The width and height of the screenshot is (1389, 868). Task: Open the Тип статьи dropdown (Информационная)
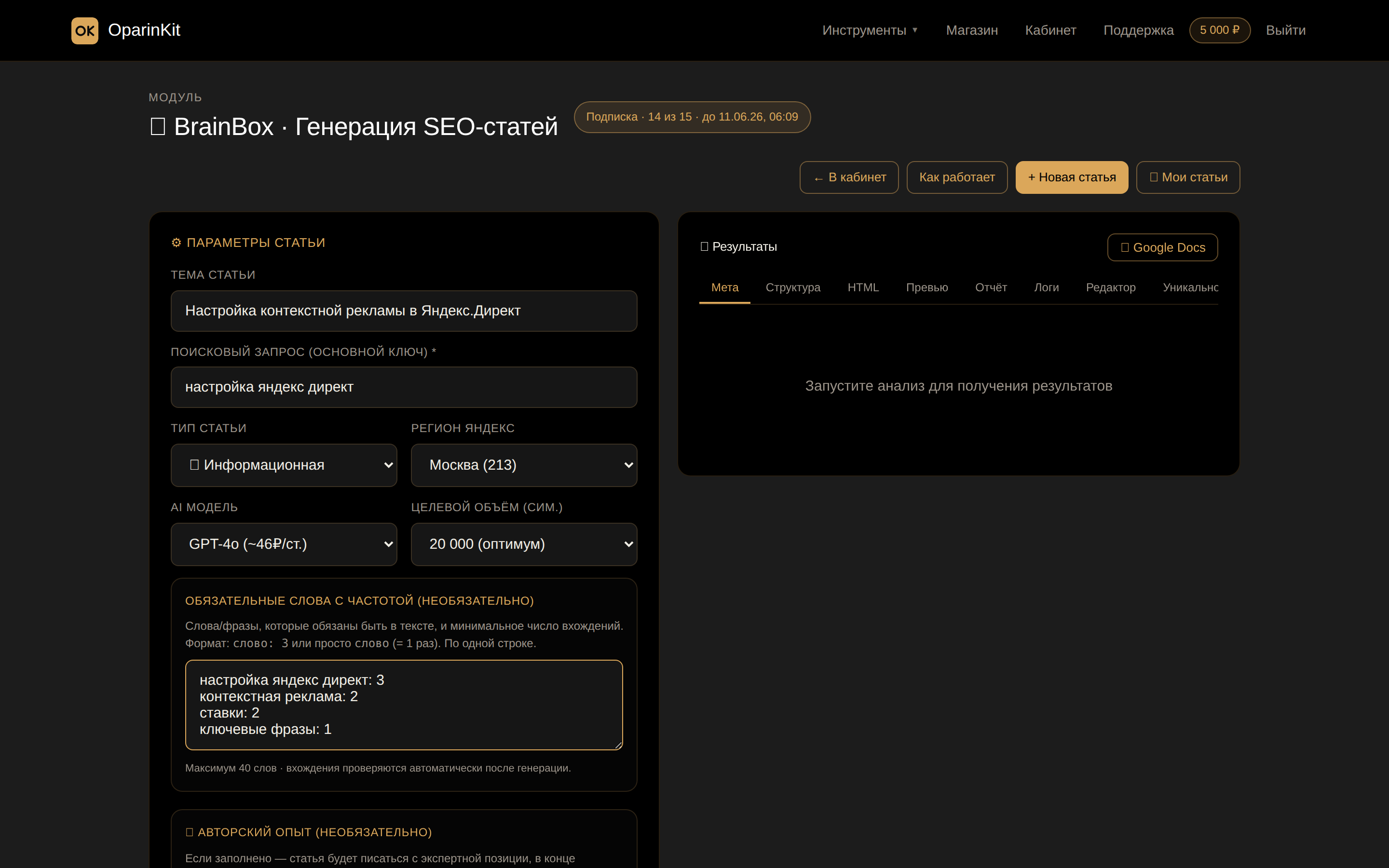click(x=284, y=465)
